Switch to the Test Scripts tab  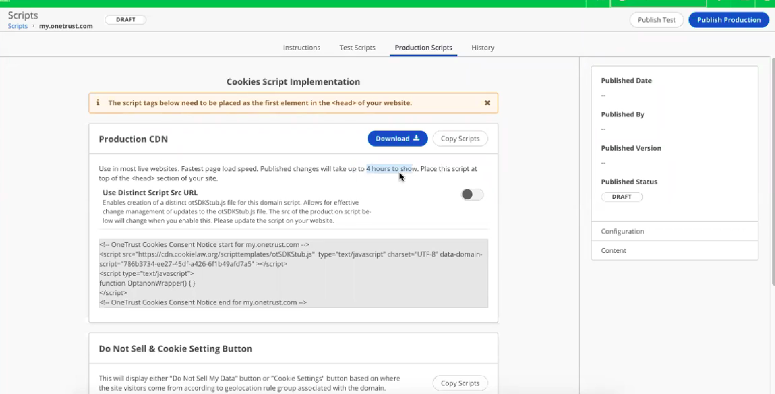(357, 47)
